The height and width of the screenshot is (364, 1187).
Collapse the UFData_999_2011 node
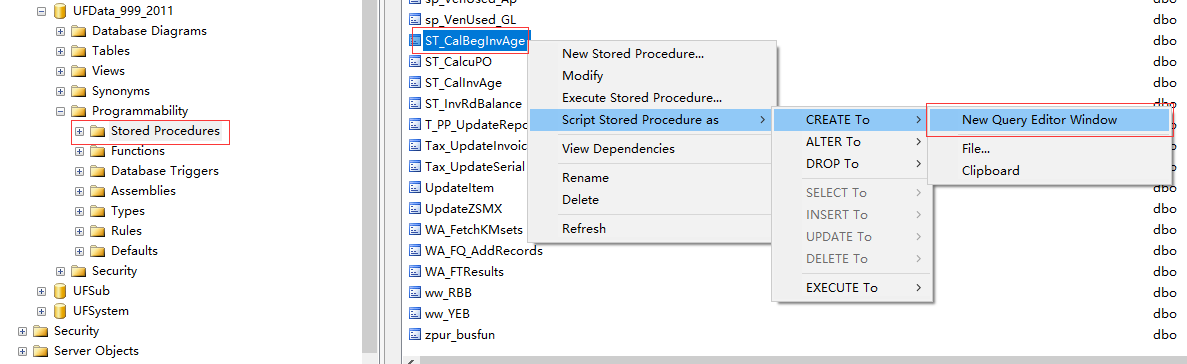pyautogui.click(x=42, y=11)
